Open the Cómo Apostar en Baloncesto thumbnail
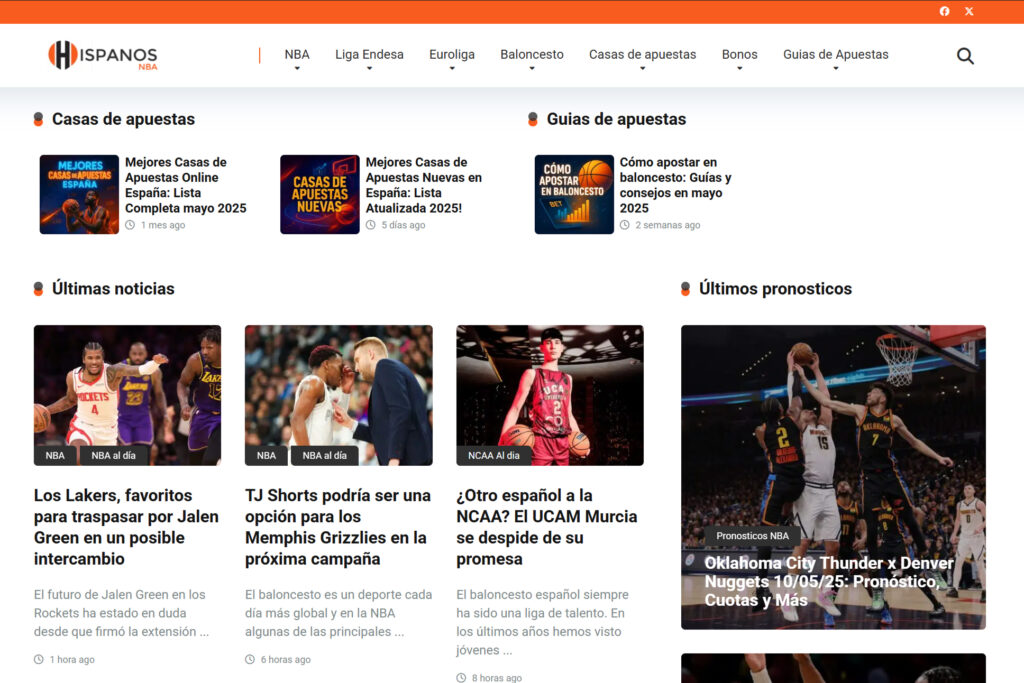 pyautogui.click(x=574, y=194)
